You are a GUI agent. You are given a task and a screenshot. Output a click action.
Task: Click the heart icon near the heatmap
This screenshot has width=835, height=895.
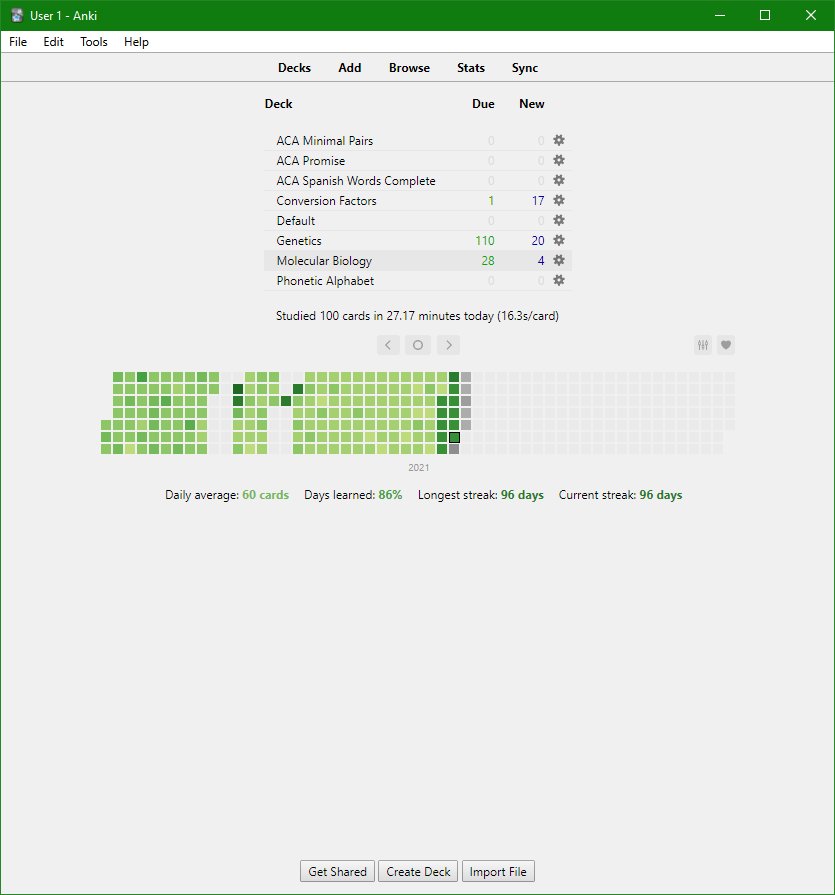point(727,345)
